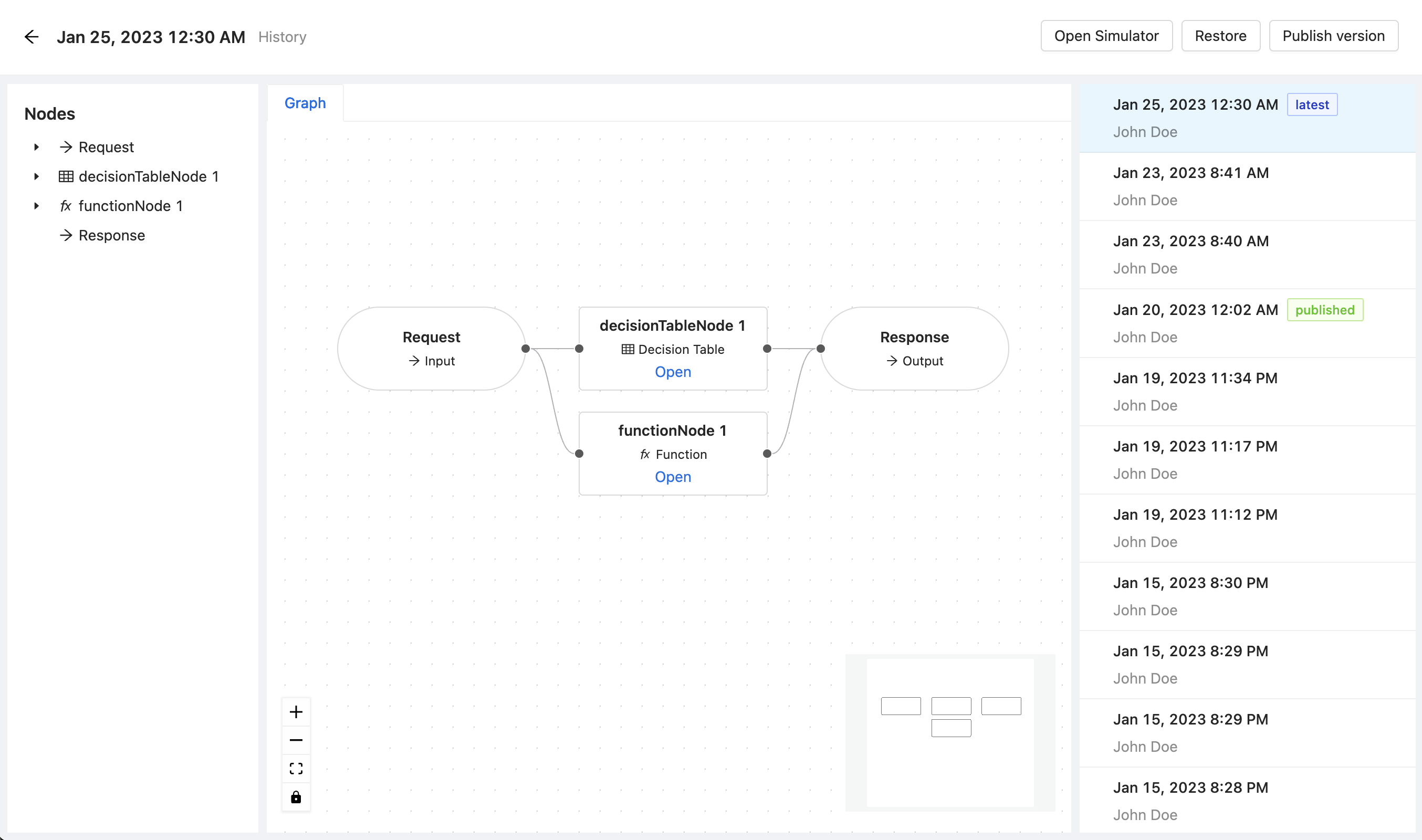The image size is (1422, 840).
Task: Select functionNode 1 title on graph
Action: tap(673, 430)
